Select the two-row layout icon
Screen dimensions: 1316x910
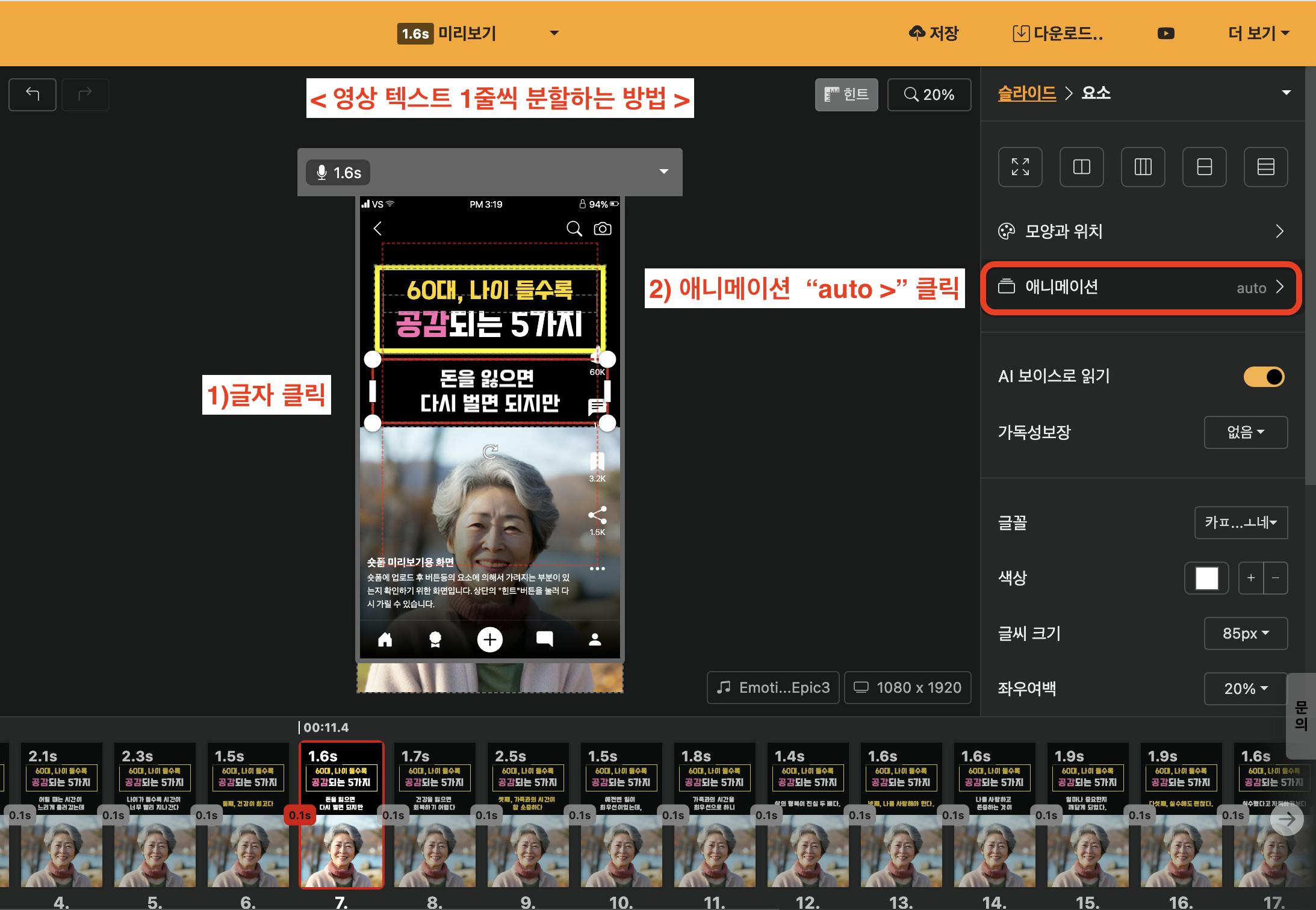pyautogui.click(x=1204, y=167)
